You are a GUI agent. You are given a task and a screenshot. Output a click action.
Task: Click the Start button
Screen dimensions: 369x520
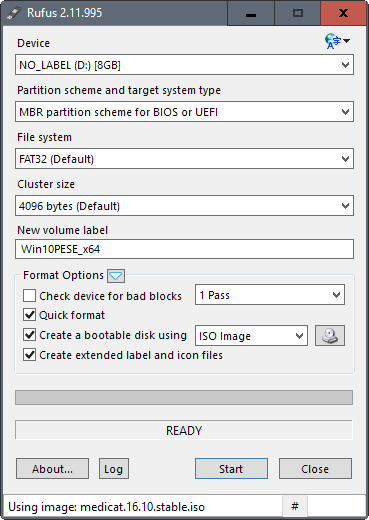pos(231,469)
